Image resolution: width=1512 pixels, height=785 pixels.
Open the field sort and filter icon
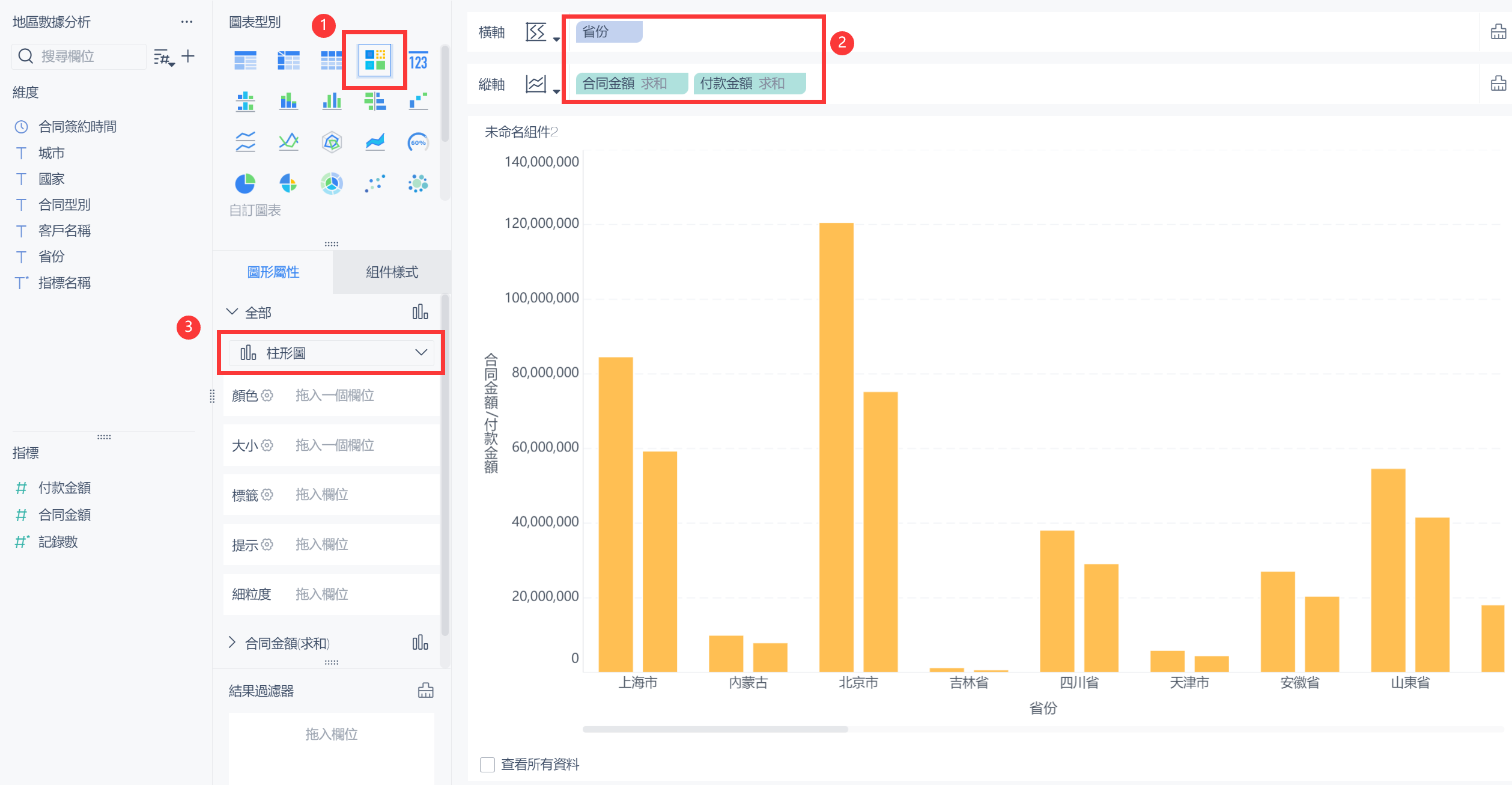pyautogui.click(x=163, y=57)
